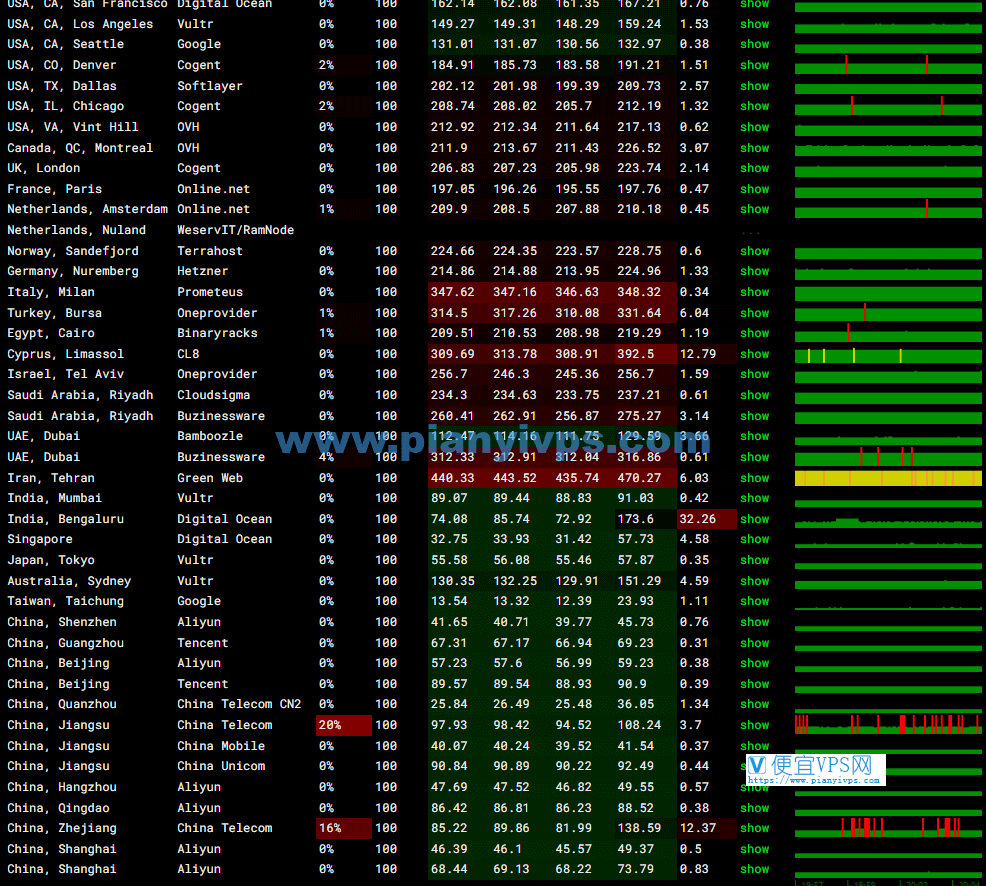Click the "Singapore" location text
Viewport: 986px width, 886px height.
click(x=40, y=539)
